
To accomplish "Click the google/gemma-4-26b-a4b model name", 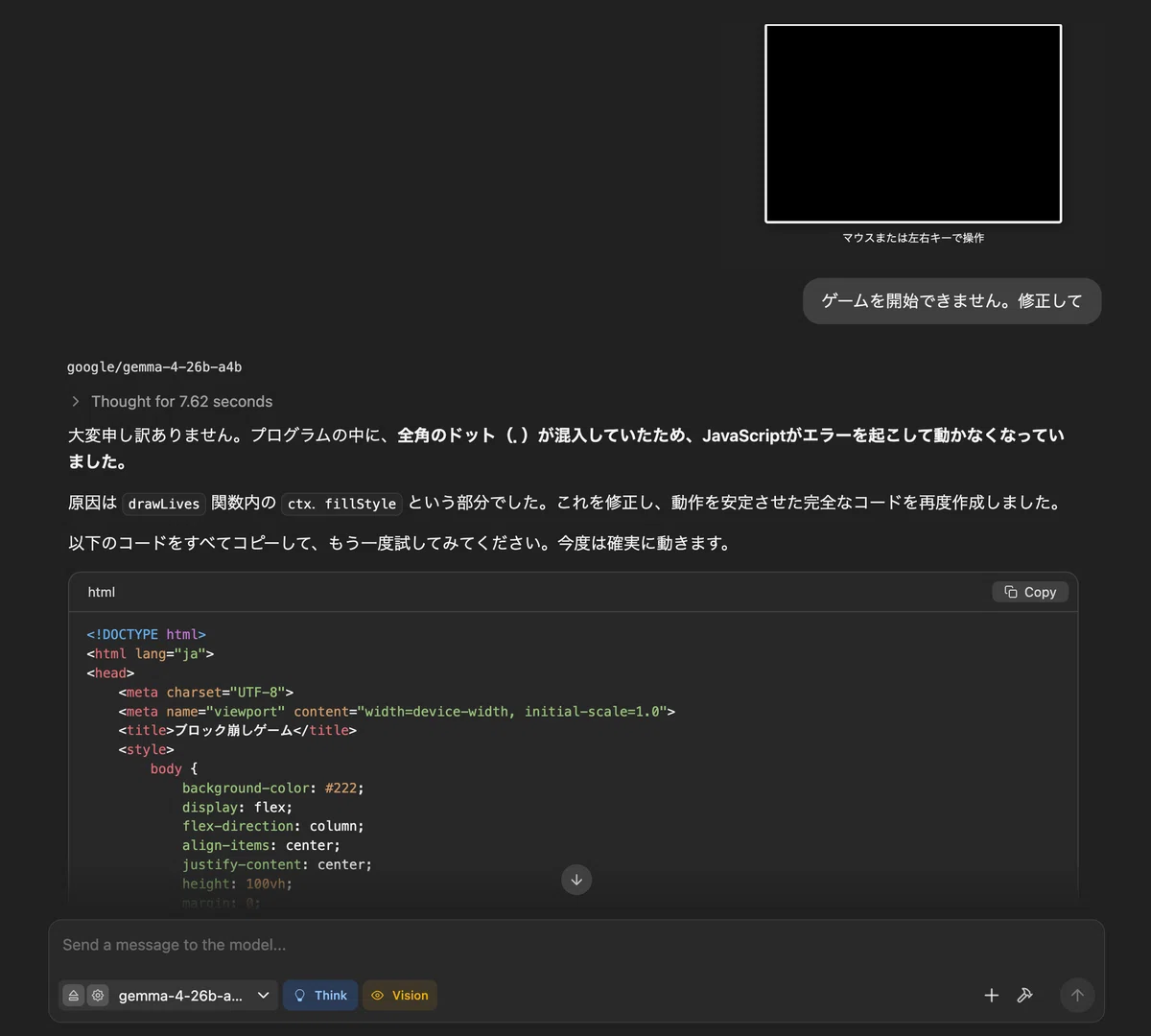I will [x=154, y=366].
